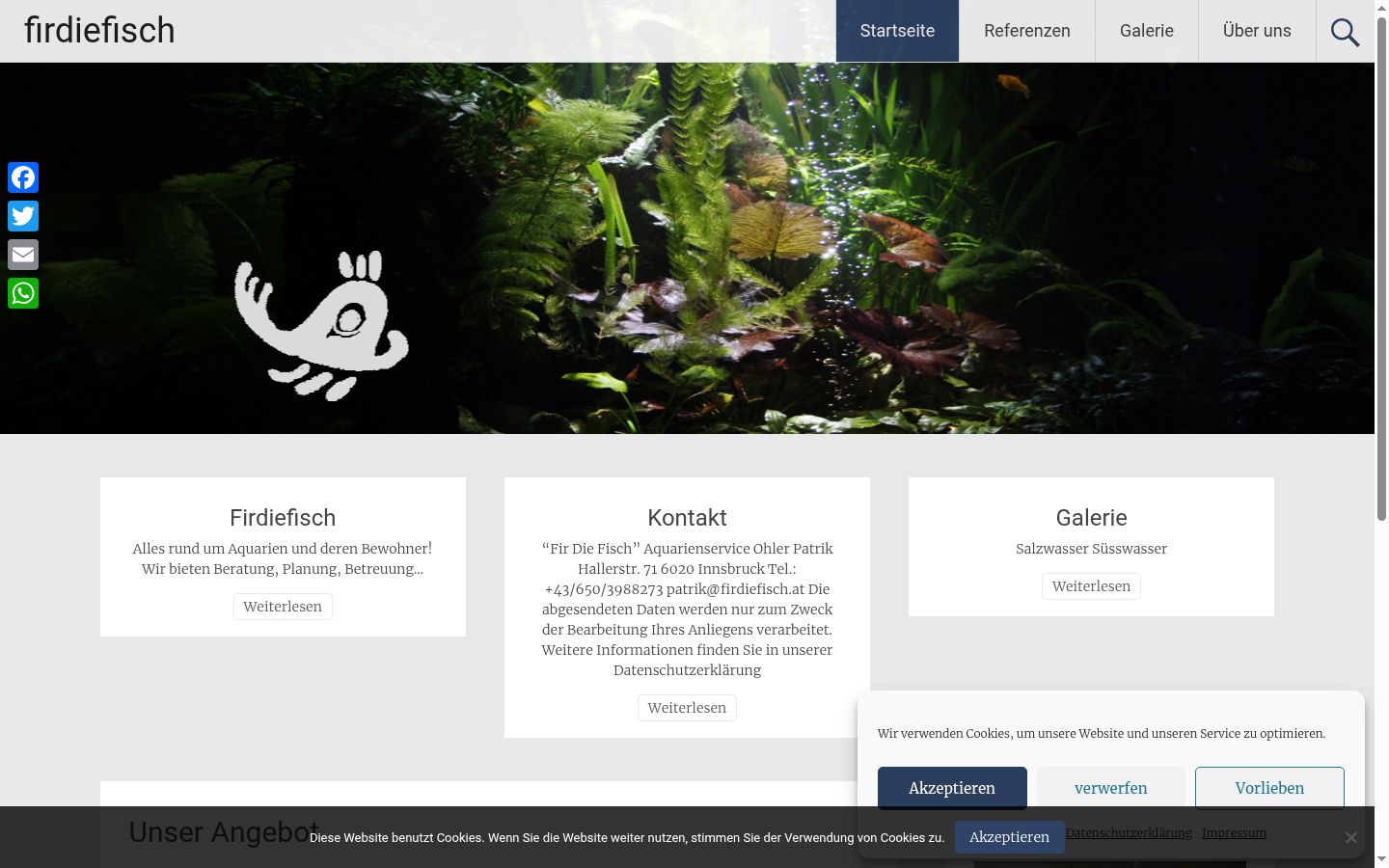Open the search magnifier icon
Screen dimensions: 1389x868
pyautogui.click(x=1345, y=31)
